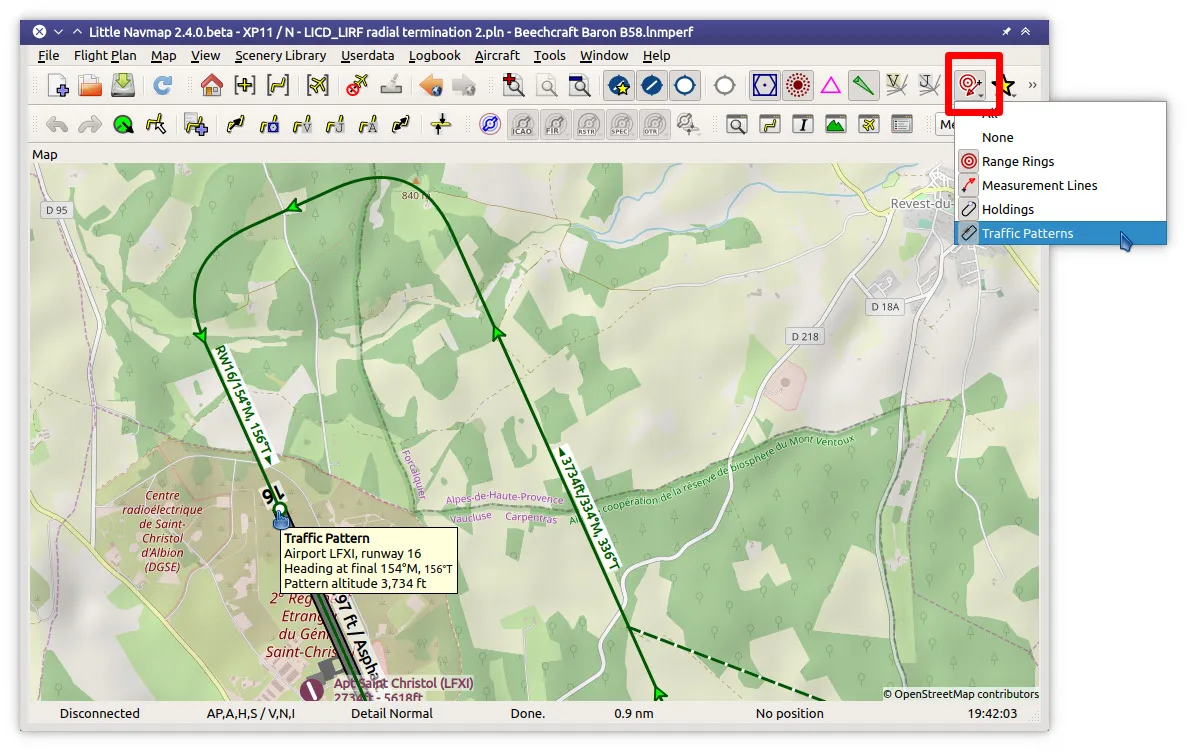Save the flight plan using the green arrow disk icon

[x=123, y=86]
